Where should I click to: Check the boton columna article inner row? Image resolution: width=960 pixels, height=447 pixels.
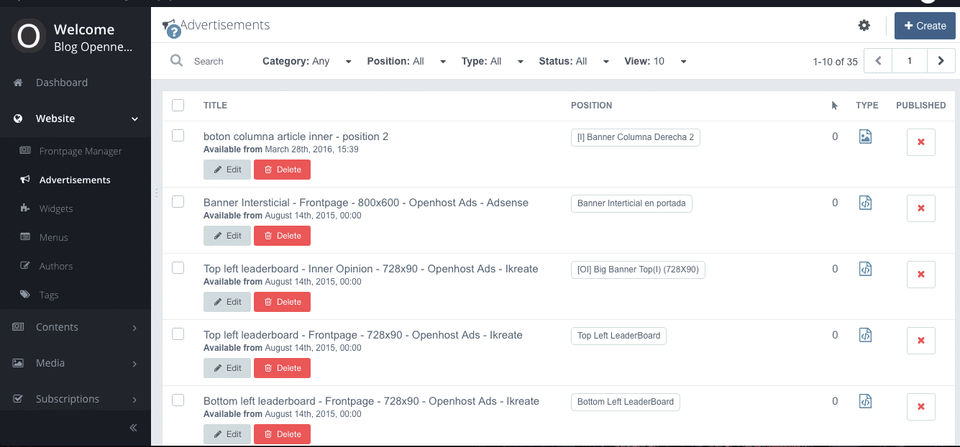(178, 136)
